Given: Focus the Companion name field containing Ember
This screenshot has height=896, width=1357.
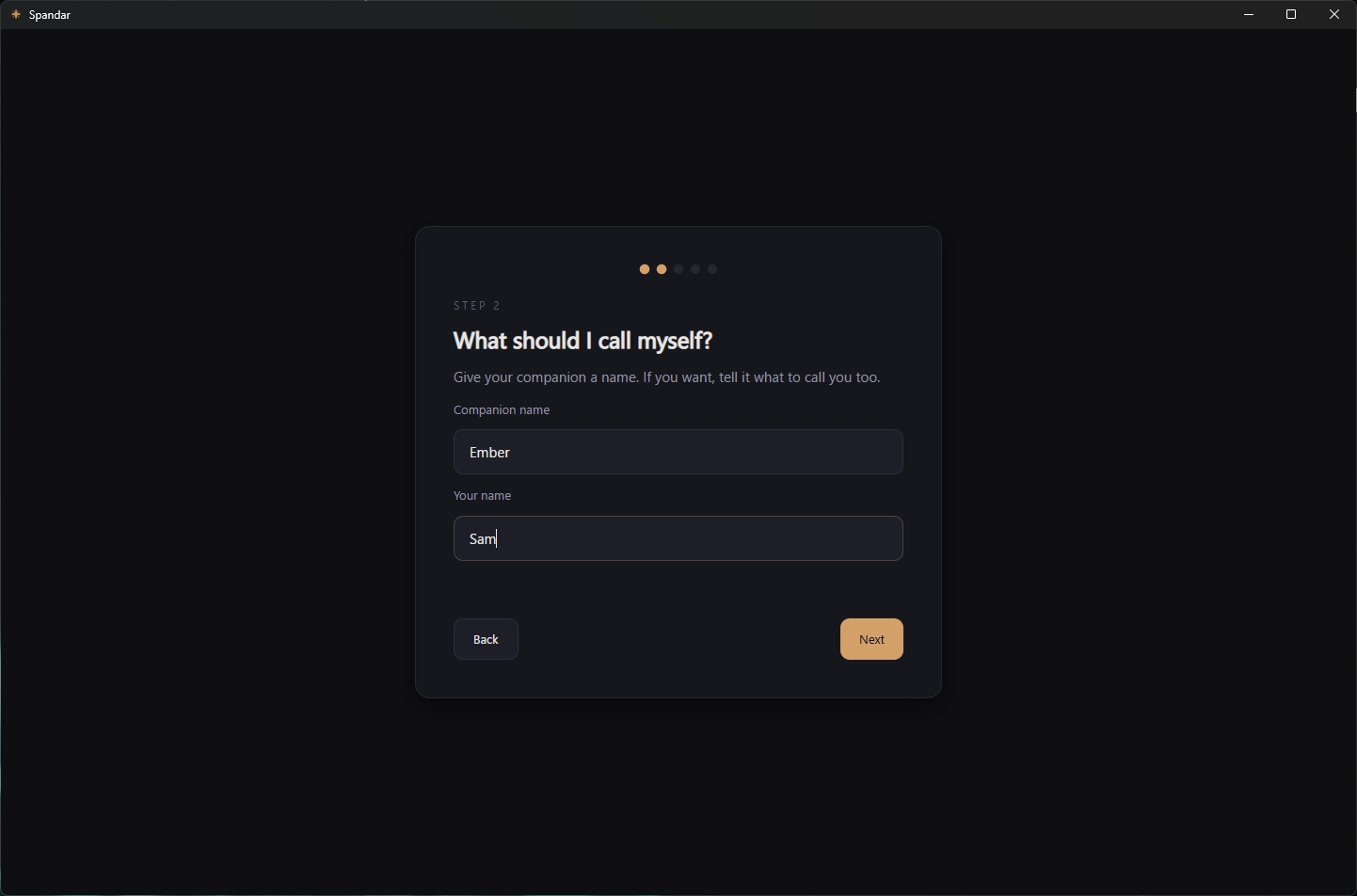Looking at the screenshot, I should click(x=678, y=453).
